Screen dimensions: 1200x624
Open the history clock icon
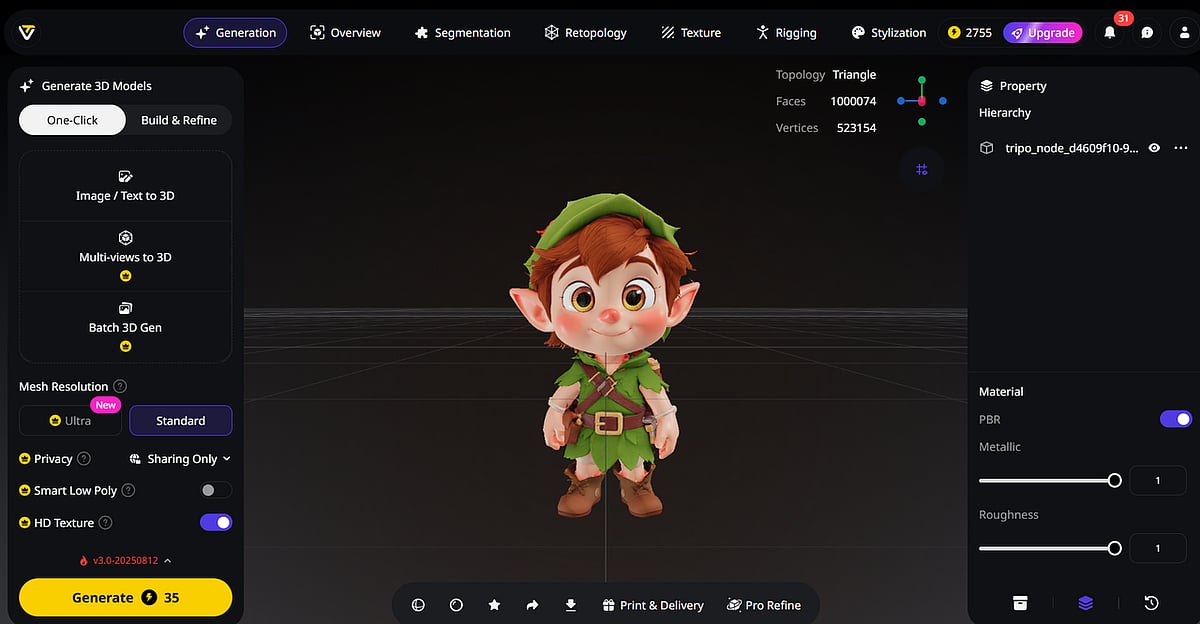click(1151, 603)
